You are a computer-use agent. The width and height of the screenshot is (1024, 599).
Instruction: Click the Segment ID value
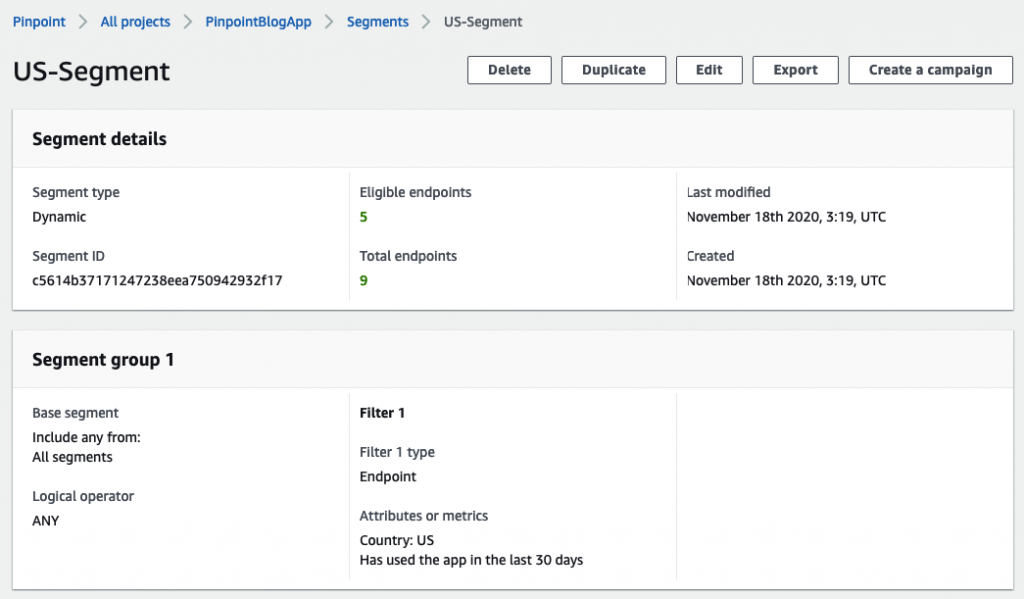(157, 281)
